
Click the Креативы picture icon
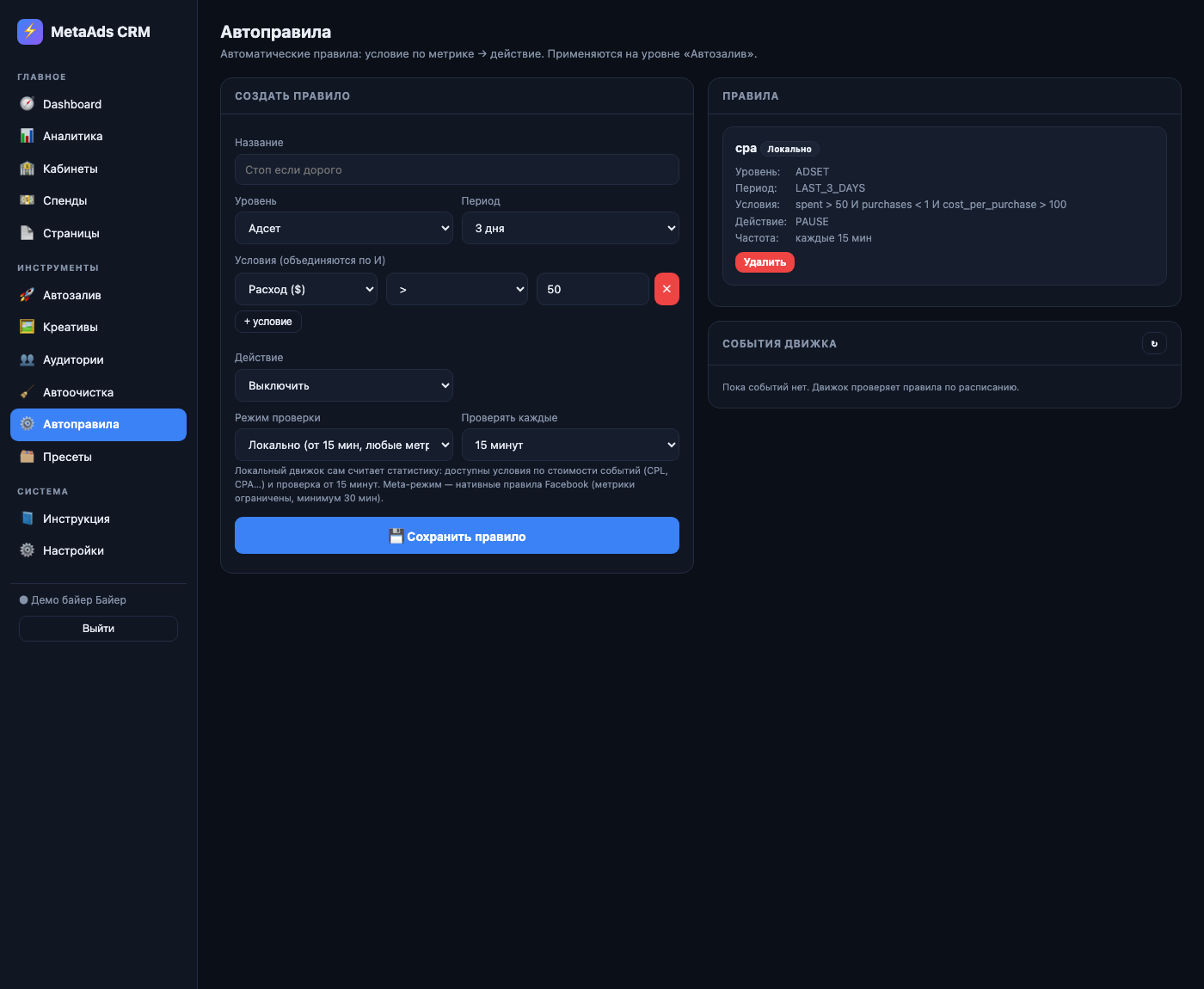[27, 327]
